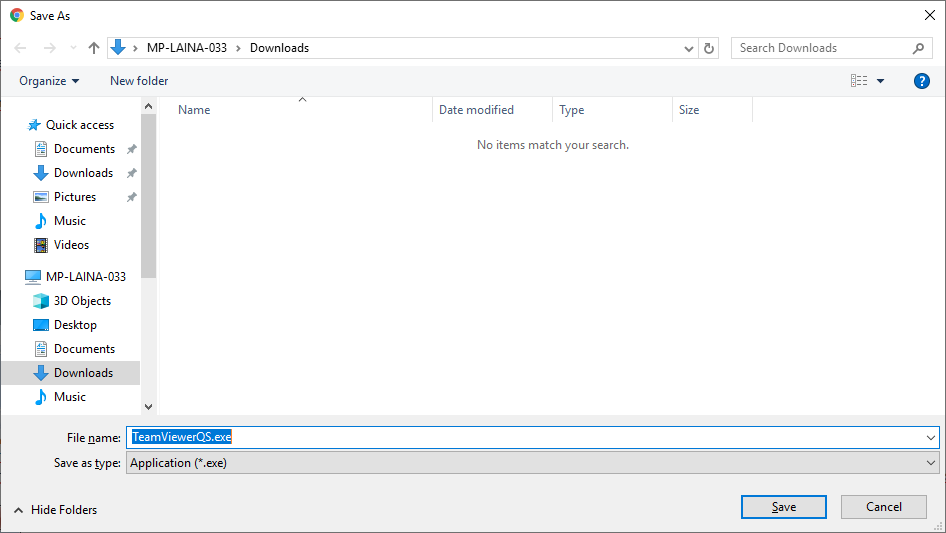Click the Desktop monitor icon
Viewport: 946px width, 533px height.
[x=40, y=325]
